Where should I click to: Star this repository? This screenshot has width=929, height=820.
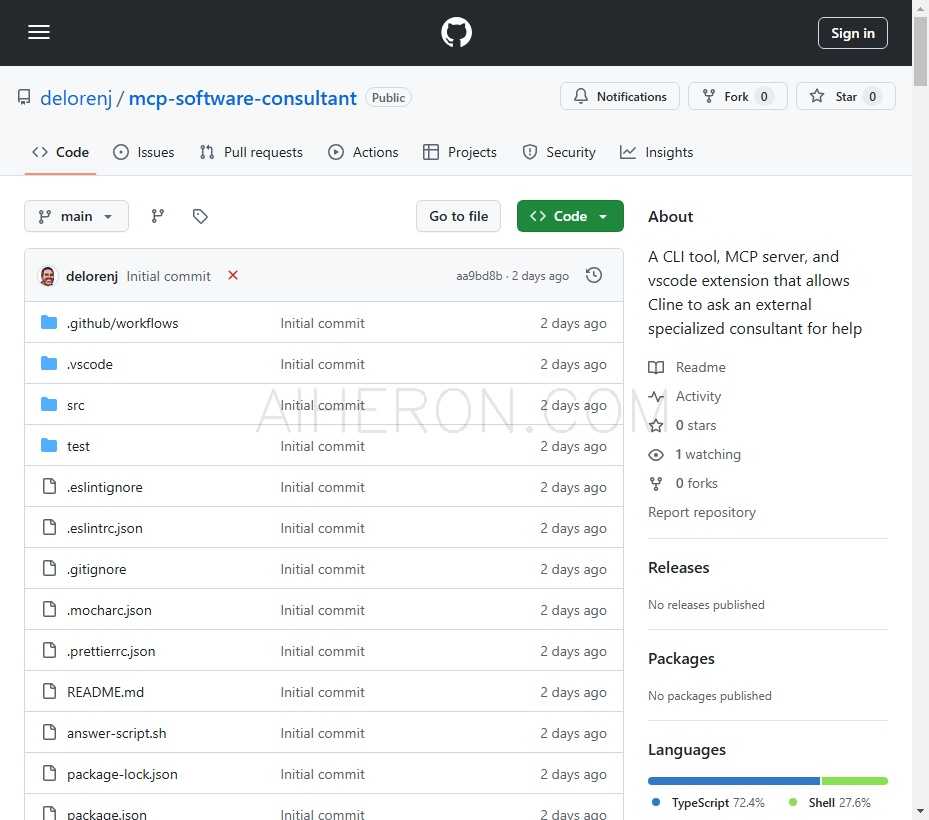(845, 97)
